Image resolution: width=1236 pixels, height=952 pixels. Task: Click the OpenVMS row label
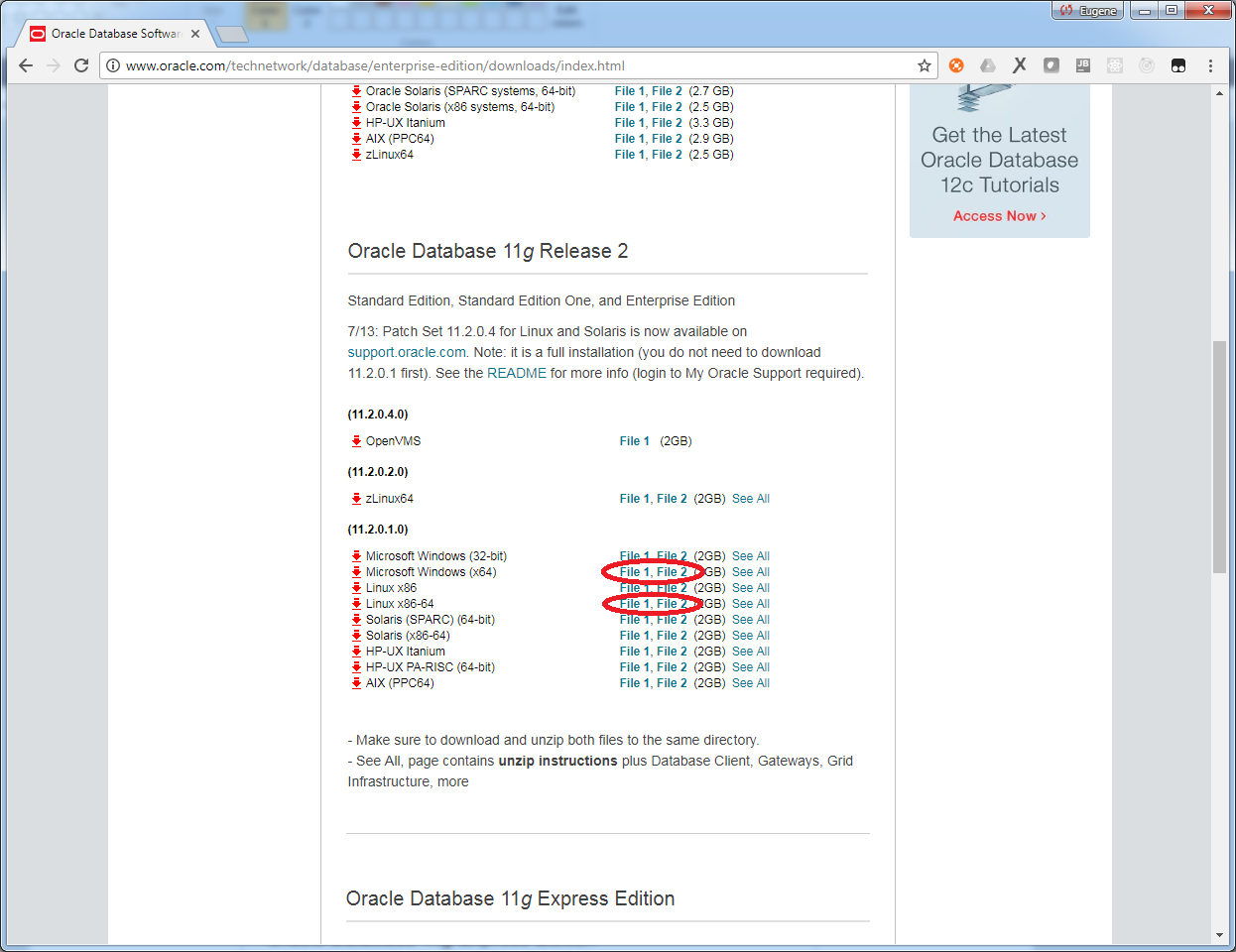(393, 441)
